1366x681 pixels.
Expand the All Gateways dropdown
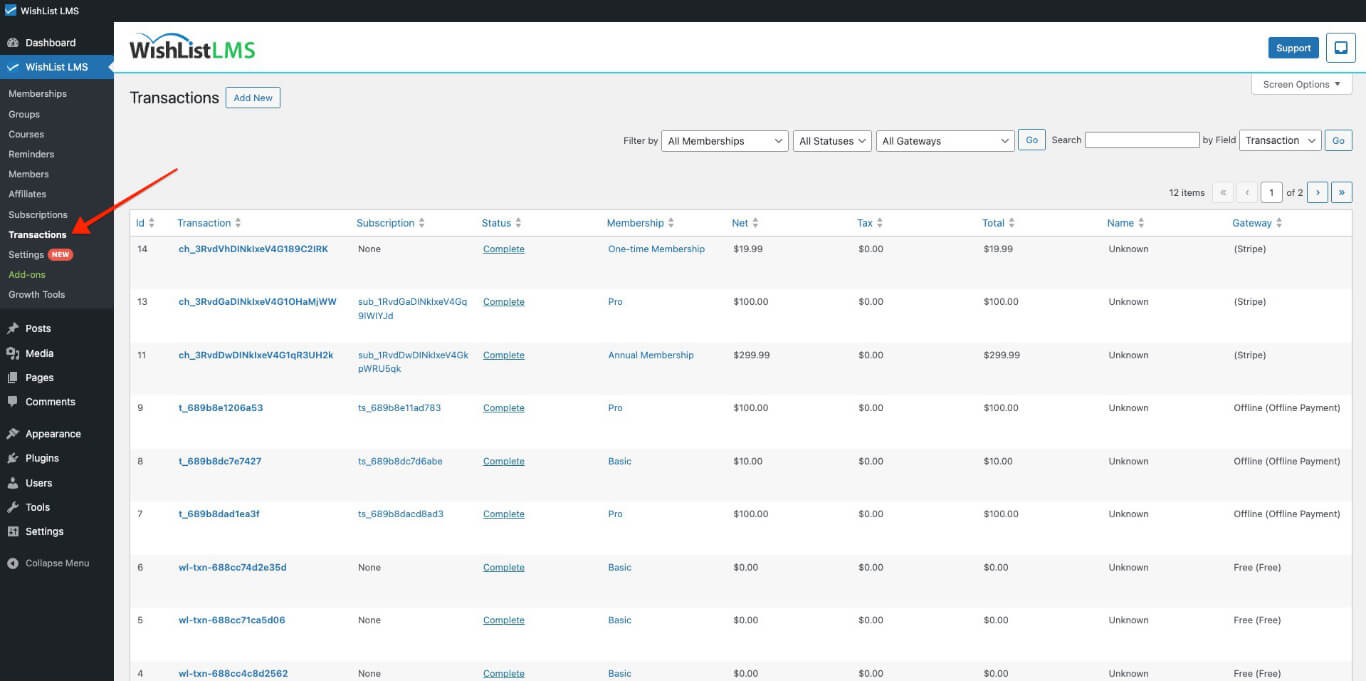coord(944,140)
